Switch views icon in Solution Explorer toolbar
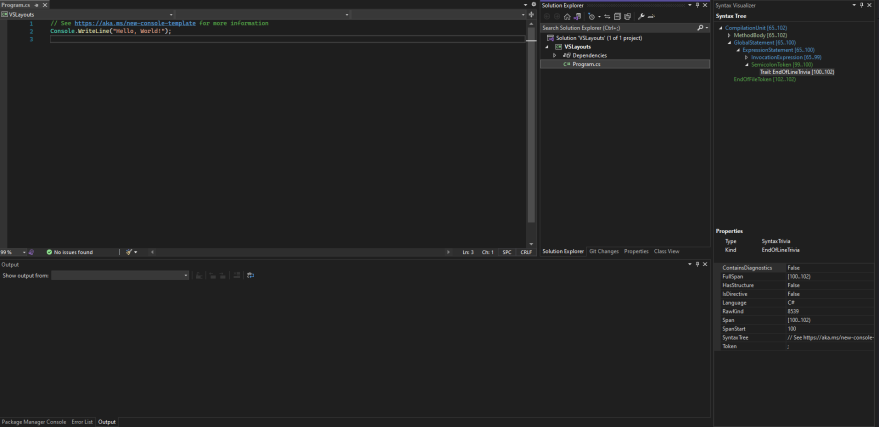879x427 pixels. pos(577,17)
